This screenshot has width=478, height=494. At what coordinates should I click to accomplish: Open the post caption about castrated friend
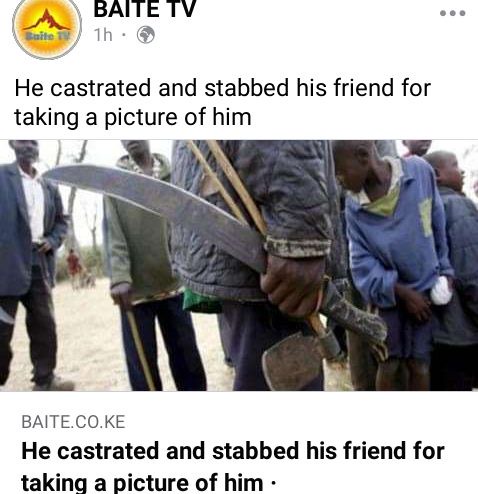click(223, 102)
